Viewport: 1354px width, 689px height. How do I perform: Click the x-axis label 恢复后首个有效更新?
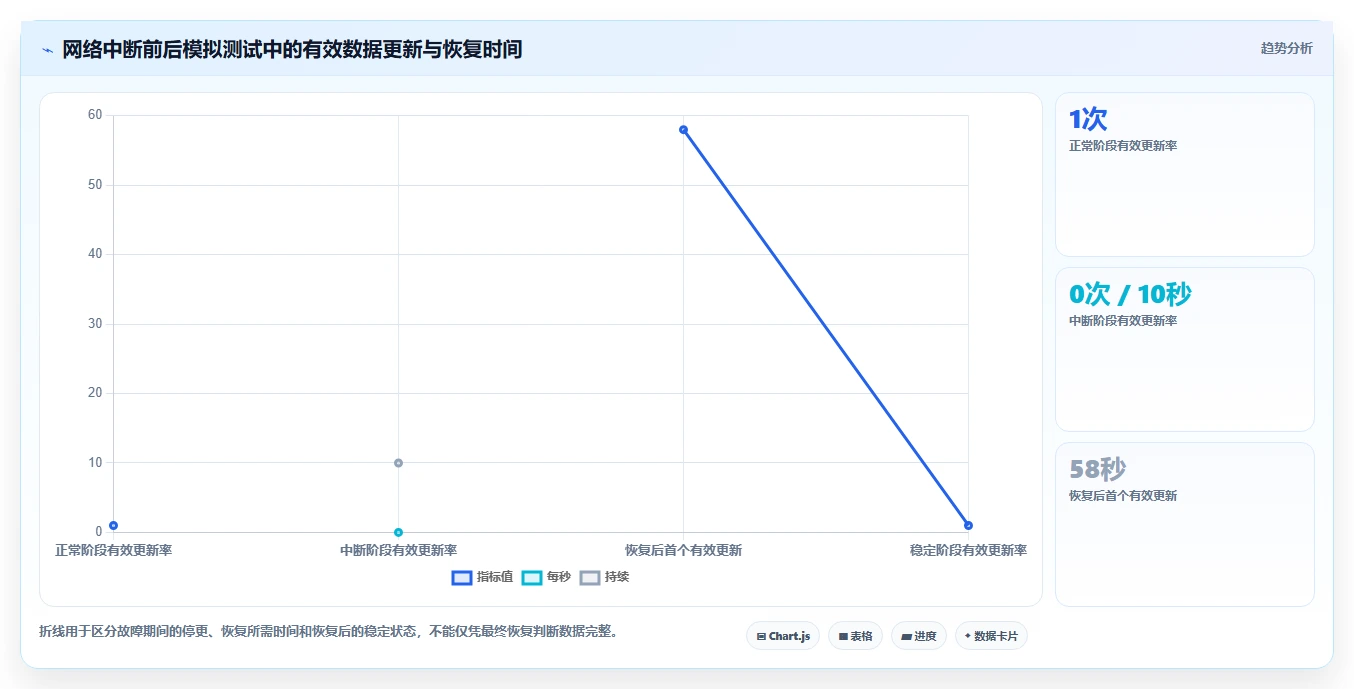(x=683, y=550)
